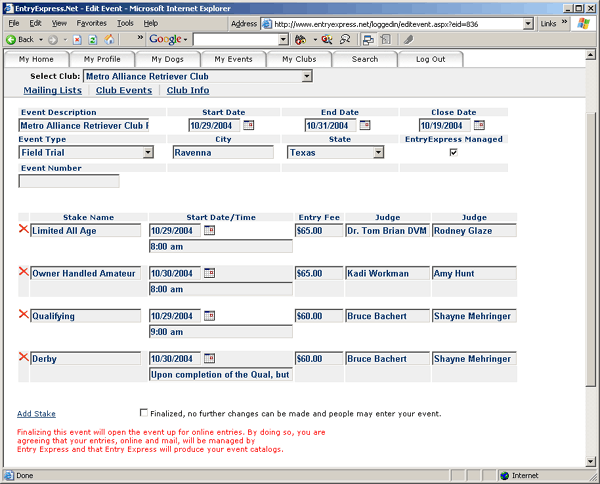Go to the Mailing Lists link

point(52,91)
